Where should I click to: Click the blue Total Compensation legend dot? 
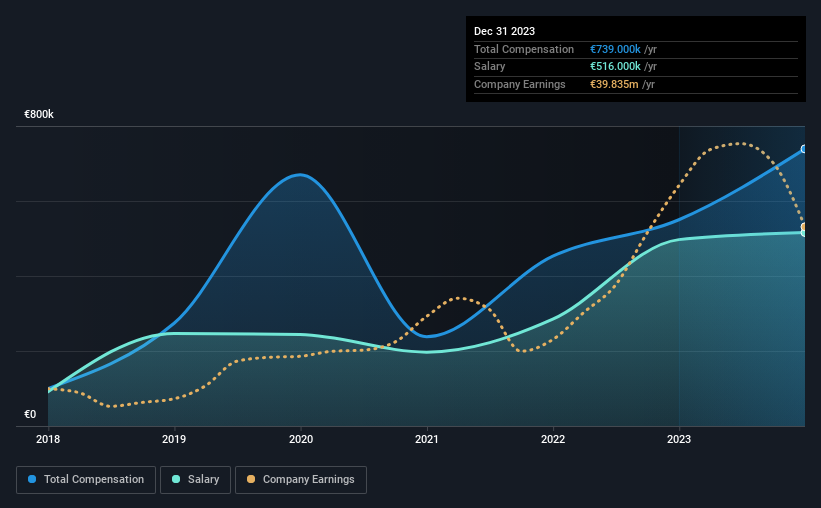(x=32, y=479)
